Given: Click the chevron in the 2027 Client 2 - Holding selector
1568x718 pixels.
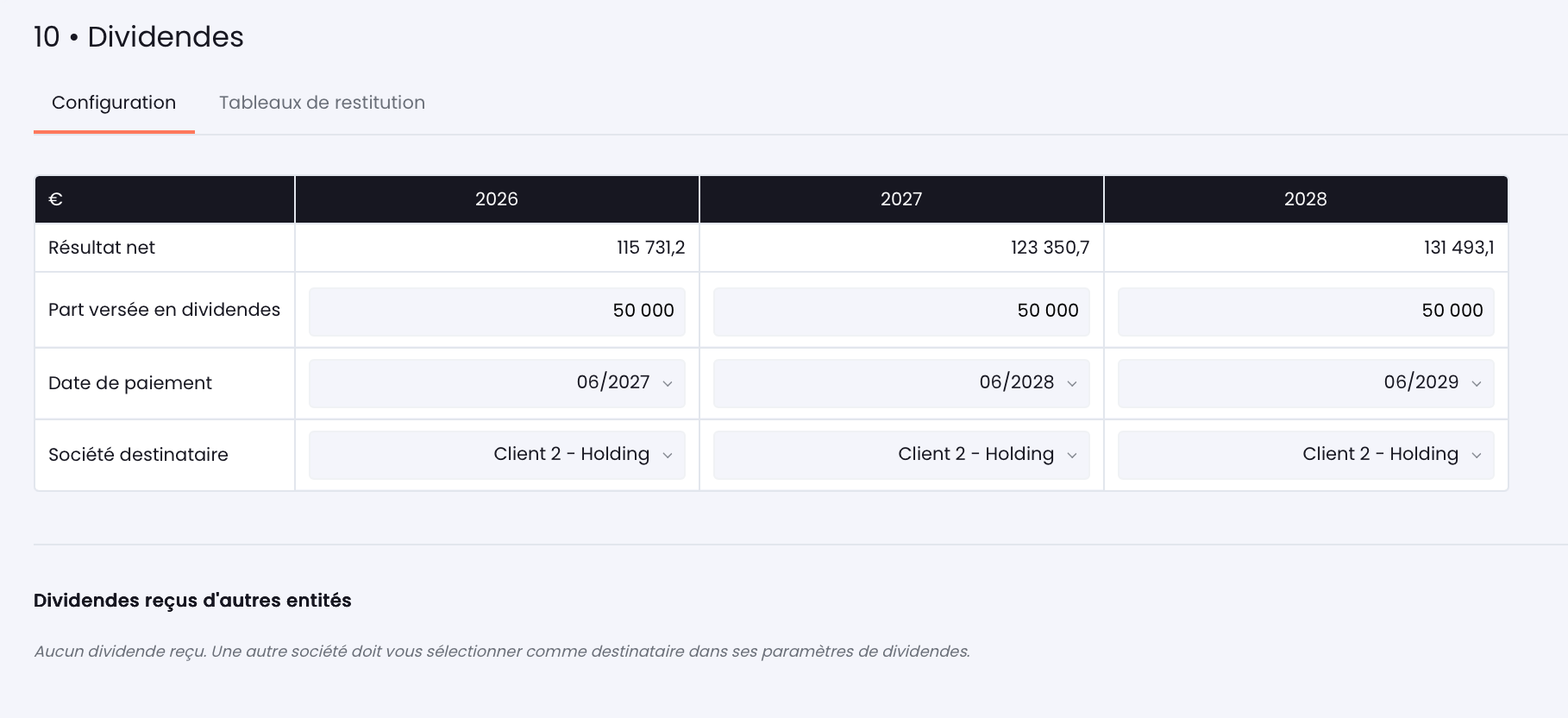Looking at the screenshot, I should [1072, 456].
